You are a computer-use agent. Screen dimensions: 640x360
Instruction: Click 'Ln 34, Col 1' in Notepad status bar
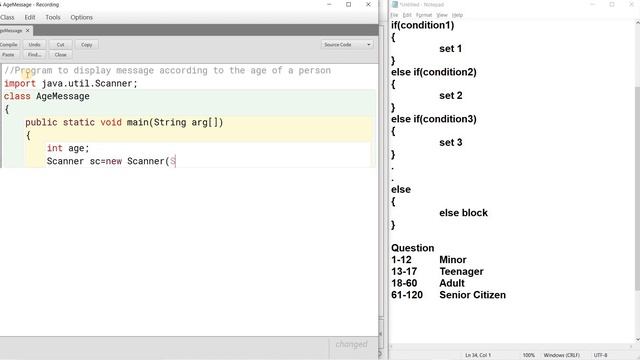478,355
